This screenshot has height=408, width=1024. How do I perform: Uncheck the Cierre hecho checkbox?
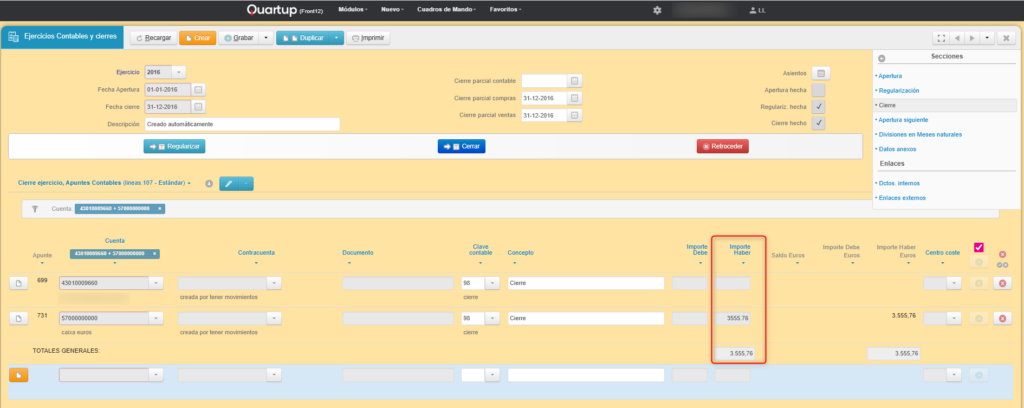pyautogui.click(x=818, y=123)
